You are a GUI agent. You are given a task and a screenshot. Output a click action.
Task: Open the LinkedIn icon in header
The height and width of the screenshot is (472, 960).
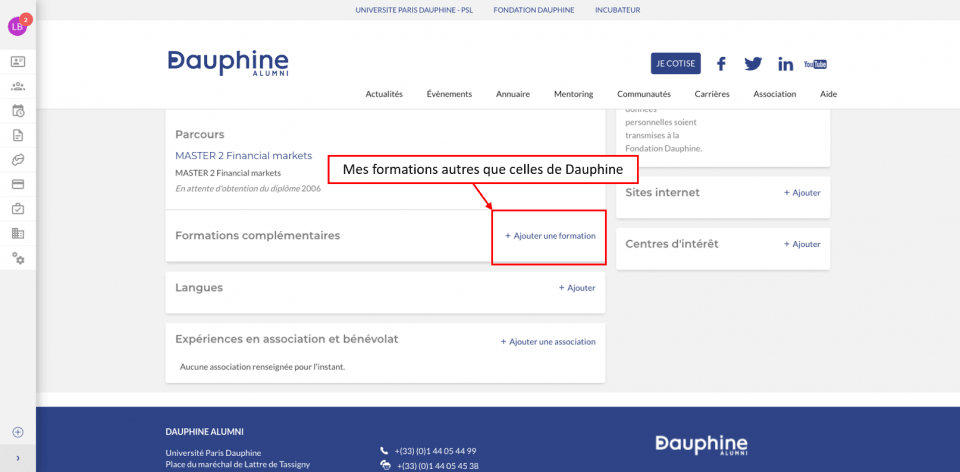coord(786,64)
